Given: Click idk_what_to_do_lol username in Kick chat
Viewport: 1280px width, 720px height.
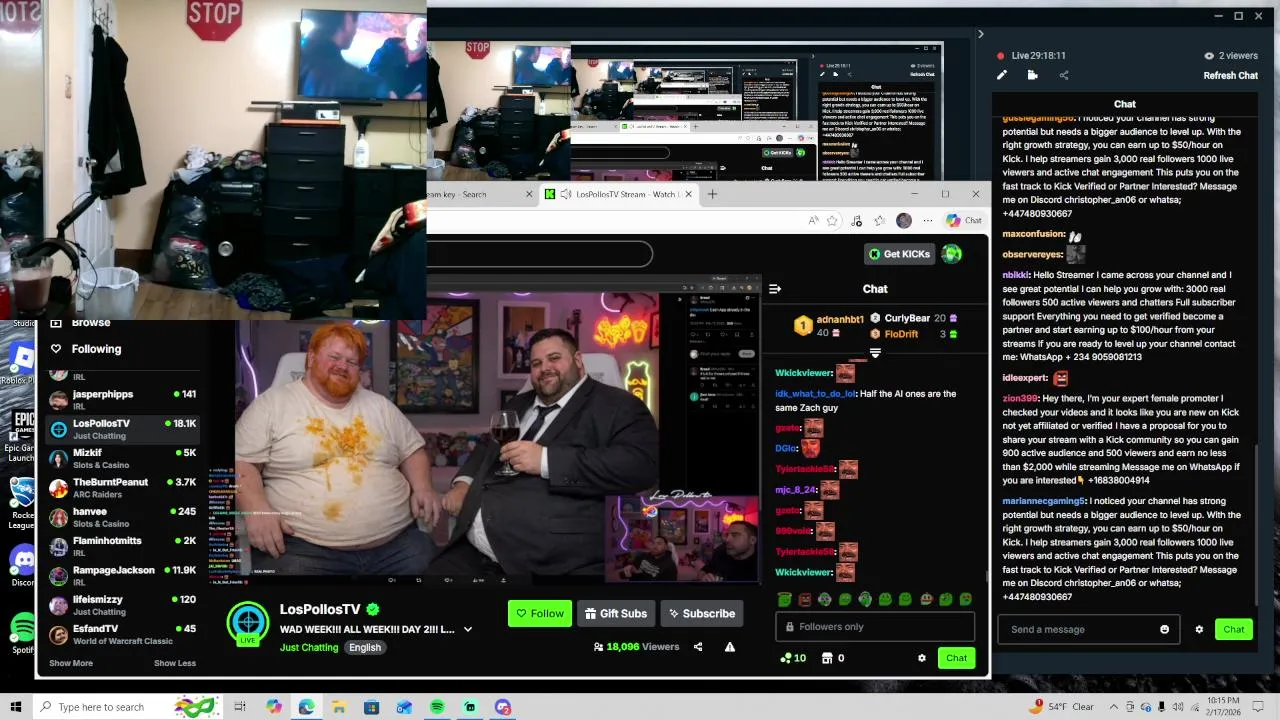Looking at the screenshot, I should (814, 394).
